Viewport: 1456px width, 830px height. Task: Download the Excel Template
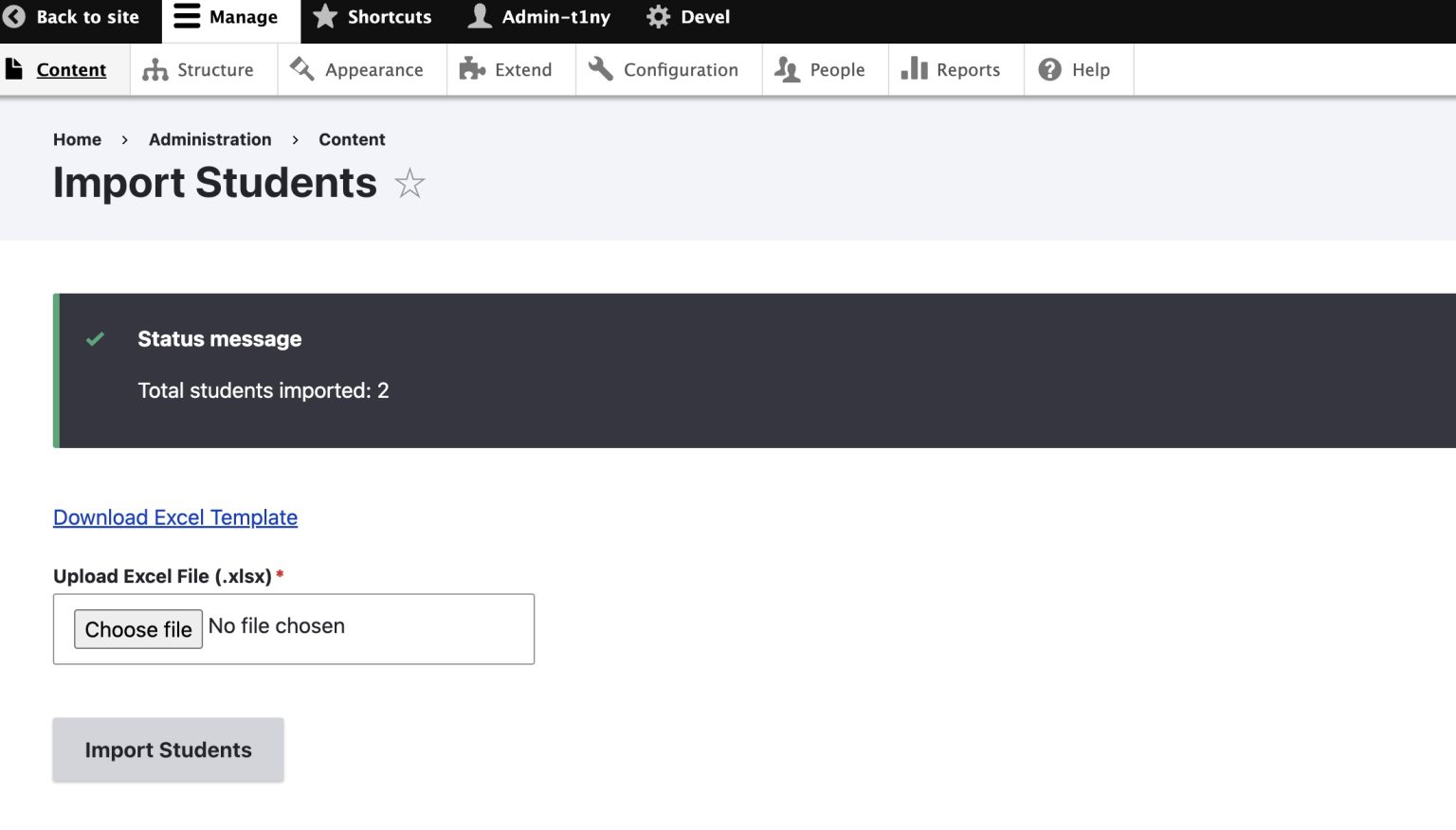coord(175,517)
